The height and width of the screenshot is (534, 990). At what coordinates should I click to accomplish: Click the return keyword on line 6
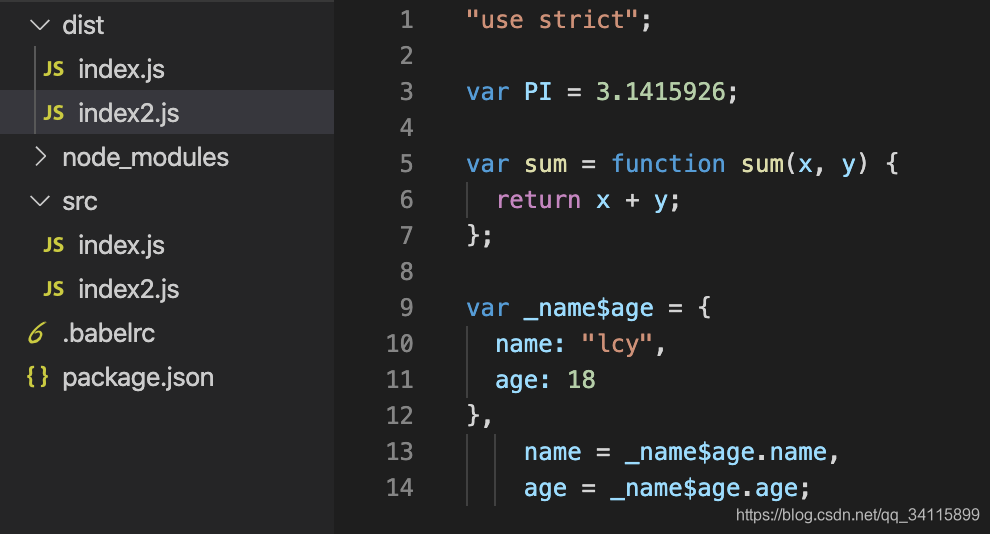[539, 200]
